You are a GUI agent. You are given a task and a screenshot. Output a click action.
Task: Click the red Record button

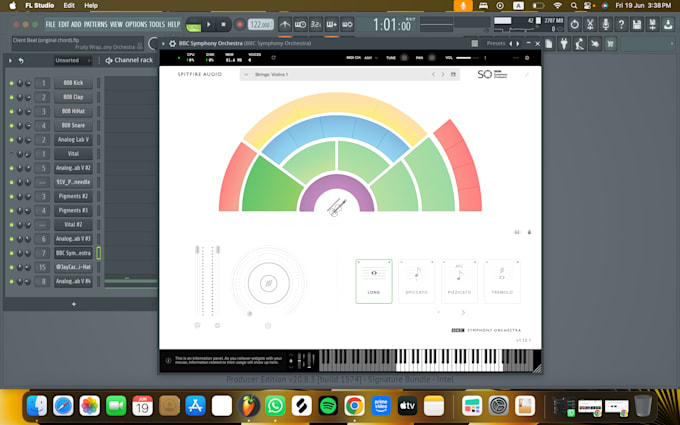coord(239,25)
